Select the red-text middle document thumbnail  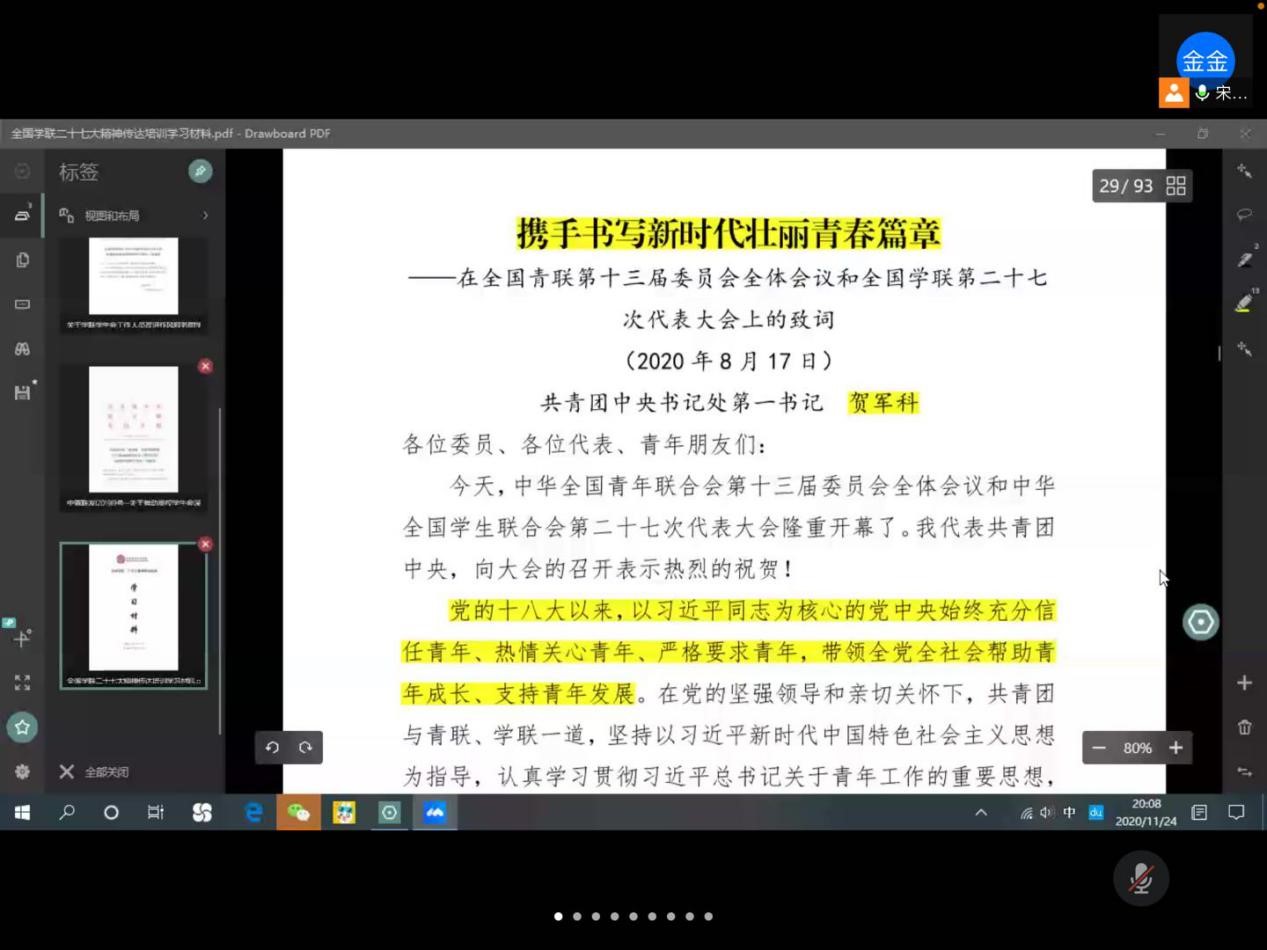(133, 437)
